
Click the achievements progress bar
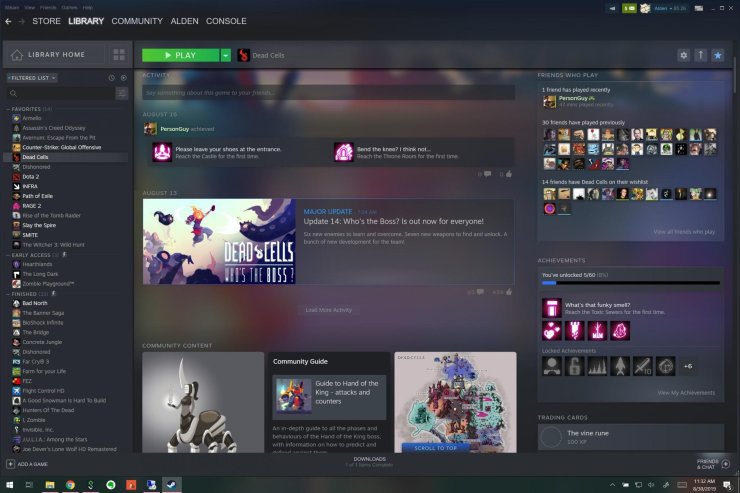coord(630,284)
